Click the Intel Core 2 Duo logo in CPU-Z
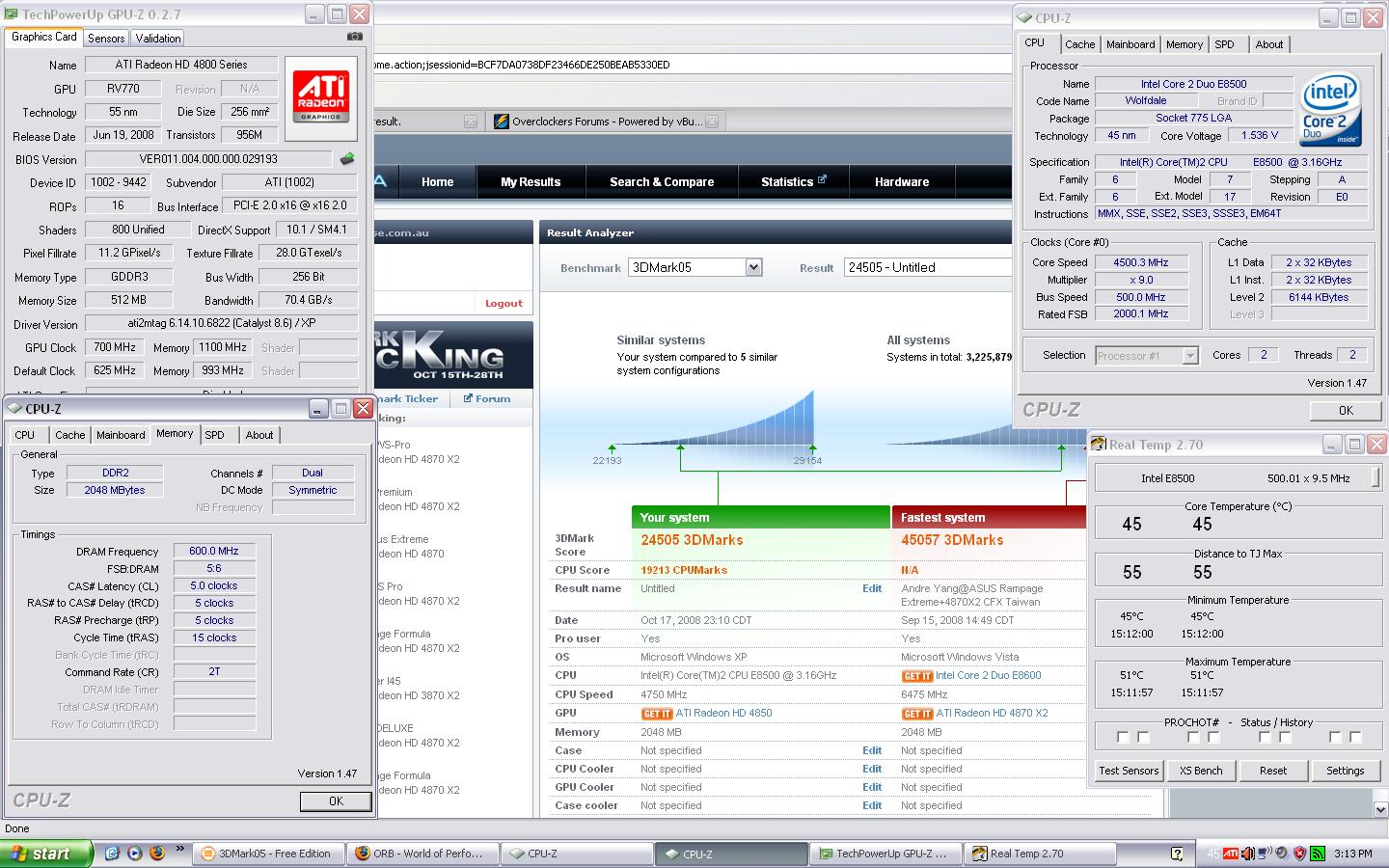 click(1330, 109)
